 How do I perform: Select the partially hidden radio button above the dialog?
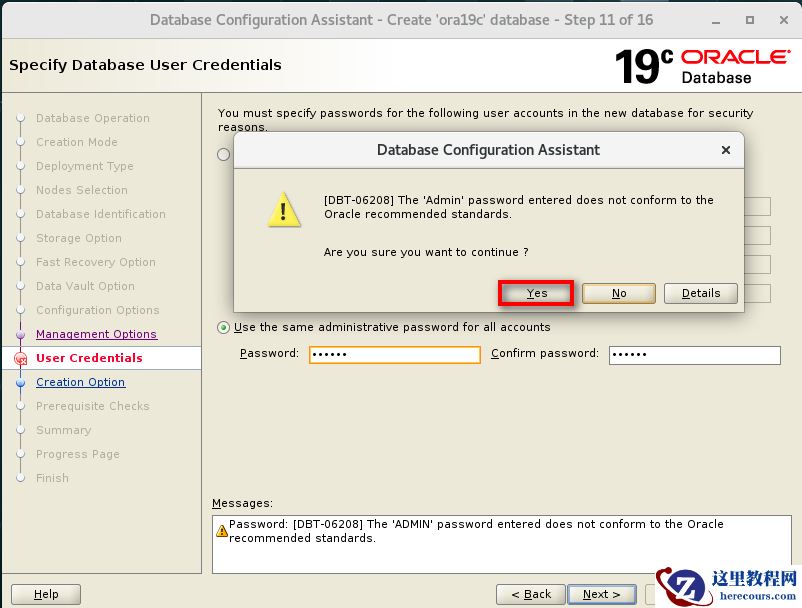coord(224,154)
